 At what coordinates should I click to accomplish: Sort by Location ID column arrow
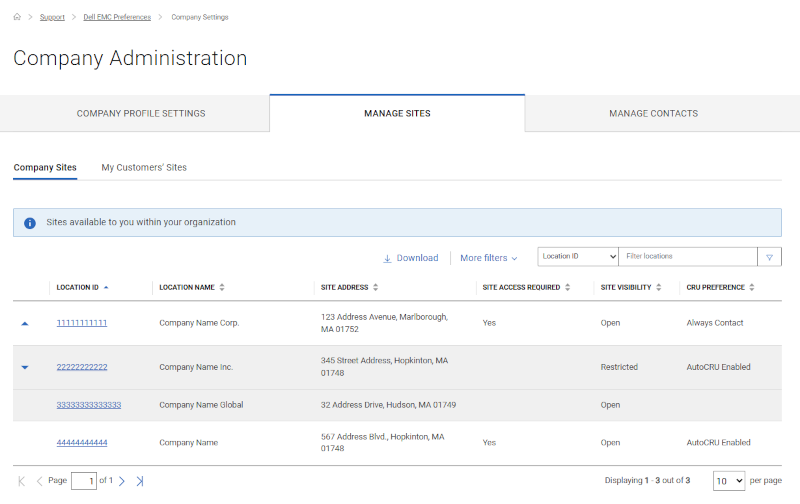(106, 287)
